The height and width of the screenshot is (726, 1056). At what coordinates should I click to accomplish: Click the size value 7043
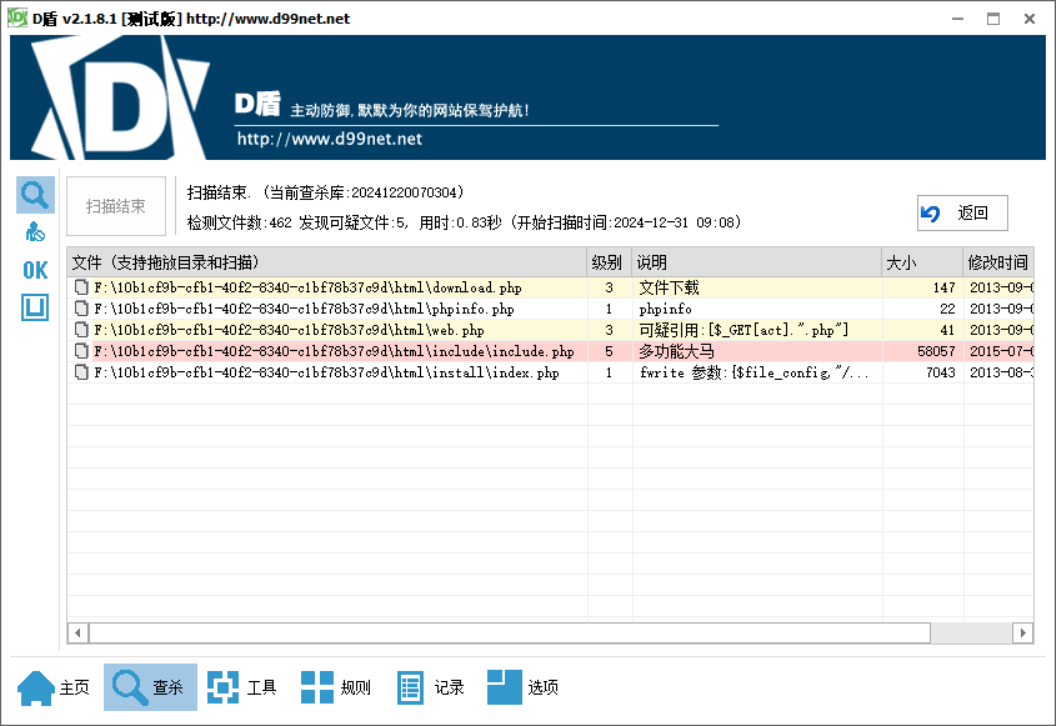tap(940, 372)
